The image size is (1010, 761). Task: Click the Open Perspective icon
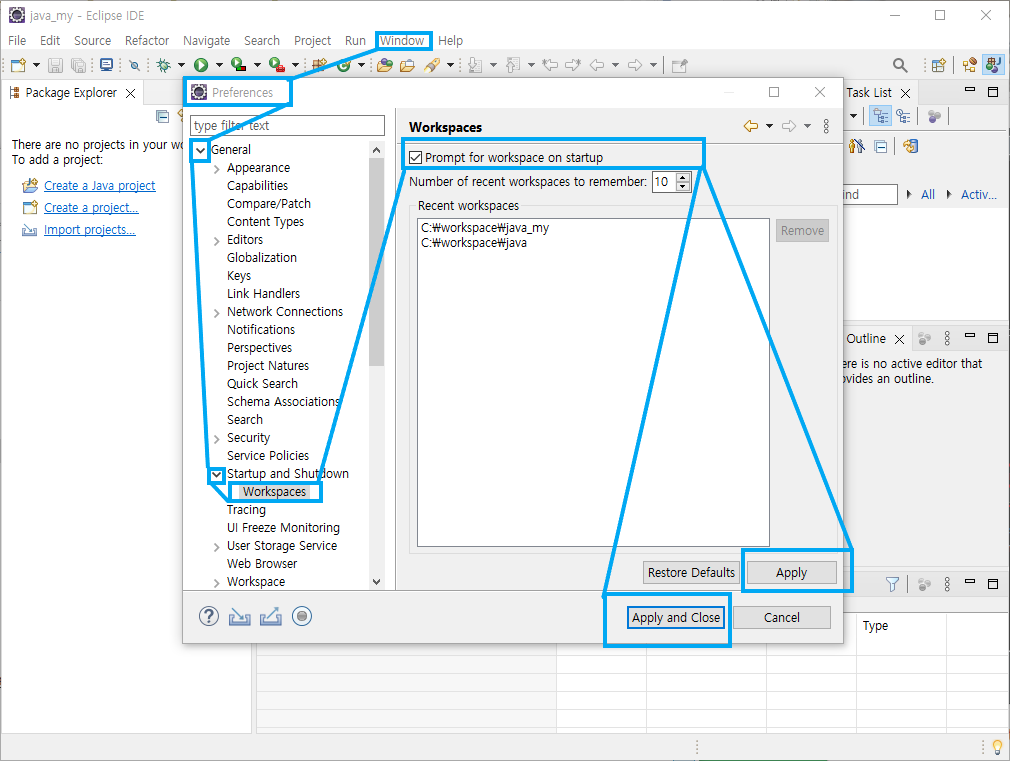tap(939, 65)
